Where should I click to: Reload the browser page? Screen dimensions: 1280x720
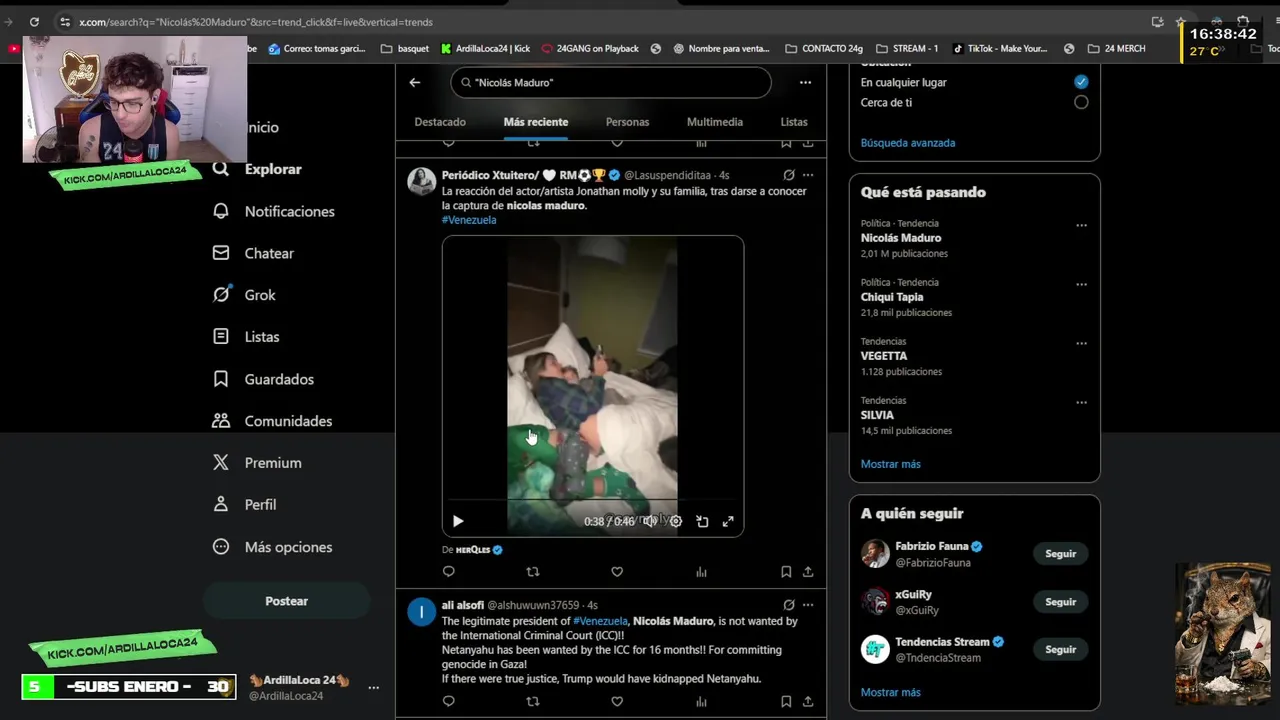point(34,21)
